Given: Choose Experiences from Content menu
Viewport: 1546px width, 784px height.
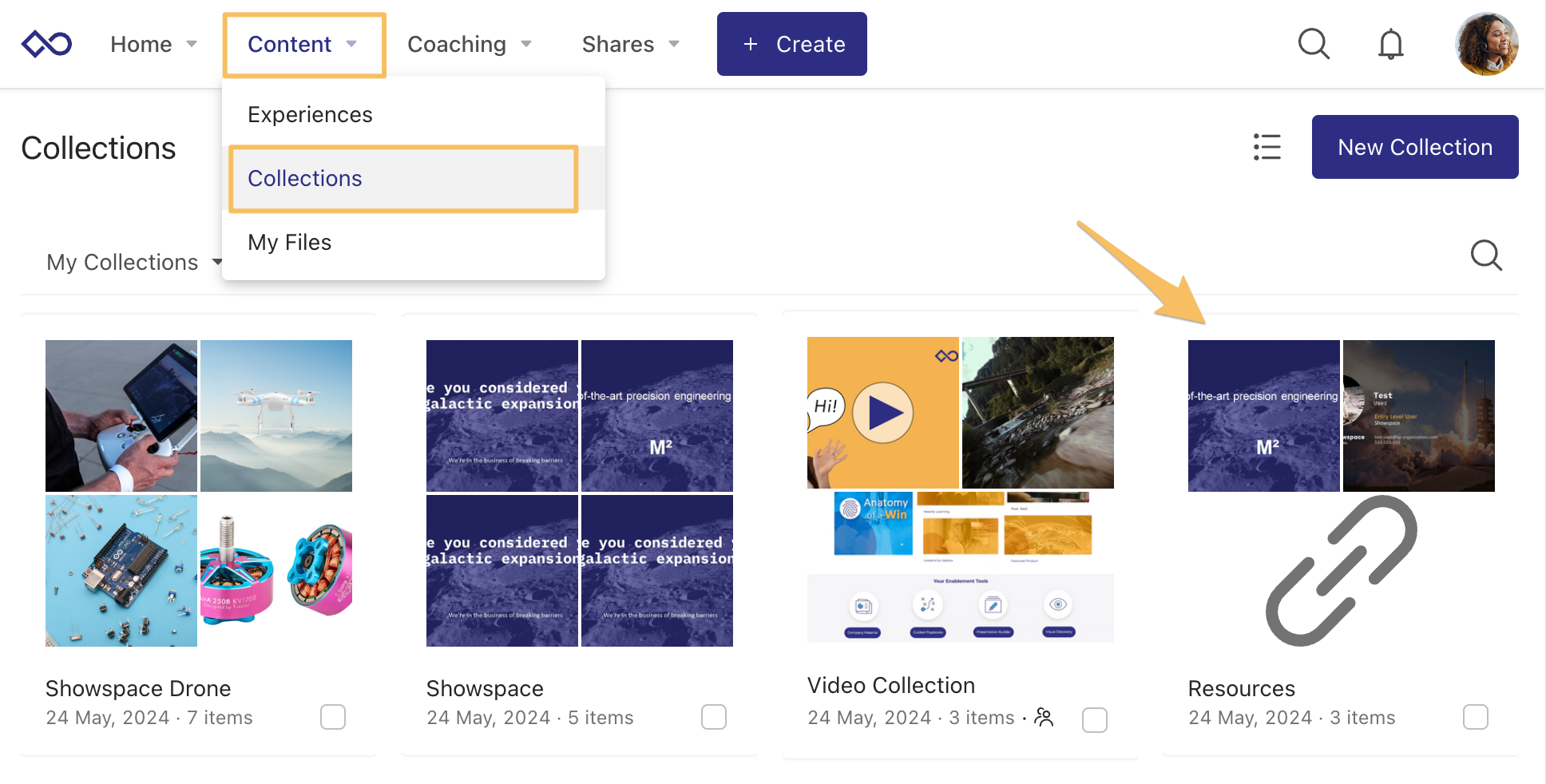Looking at the screenshot, I should coord(310,114).
